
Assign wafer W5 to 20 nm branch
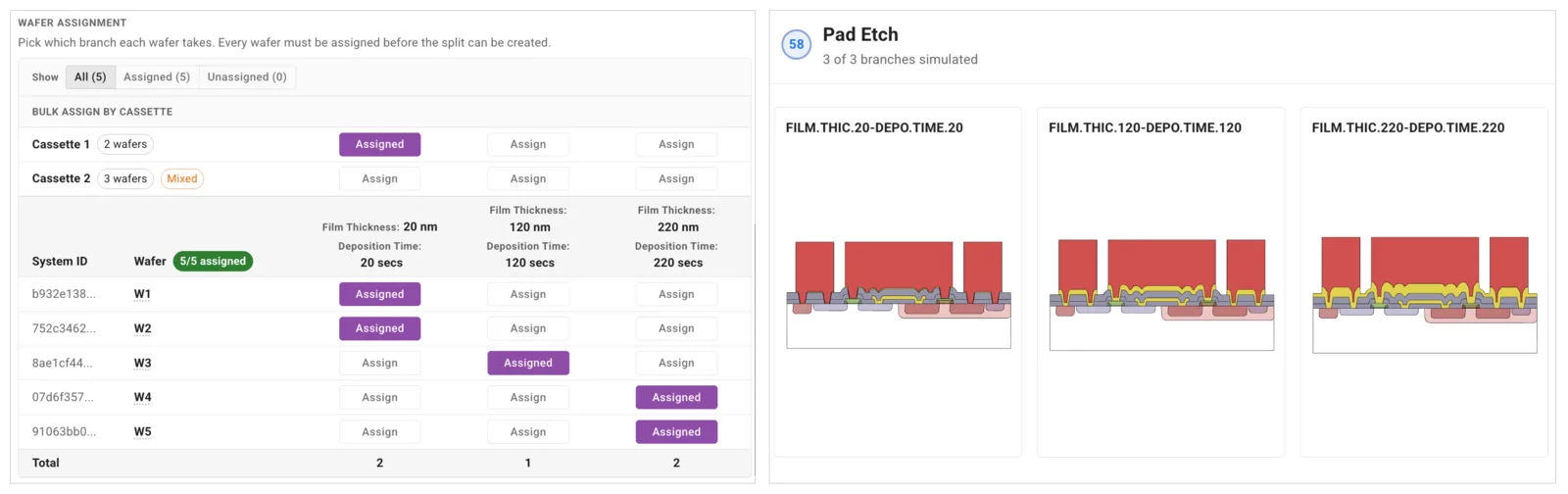point(380,431)
